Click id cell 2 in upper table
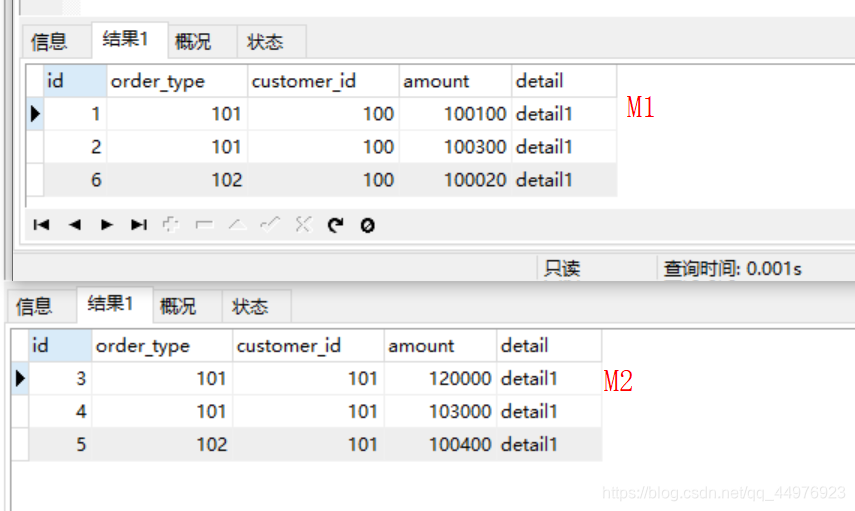Viewport: 855px width, 511px height. 75,147
